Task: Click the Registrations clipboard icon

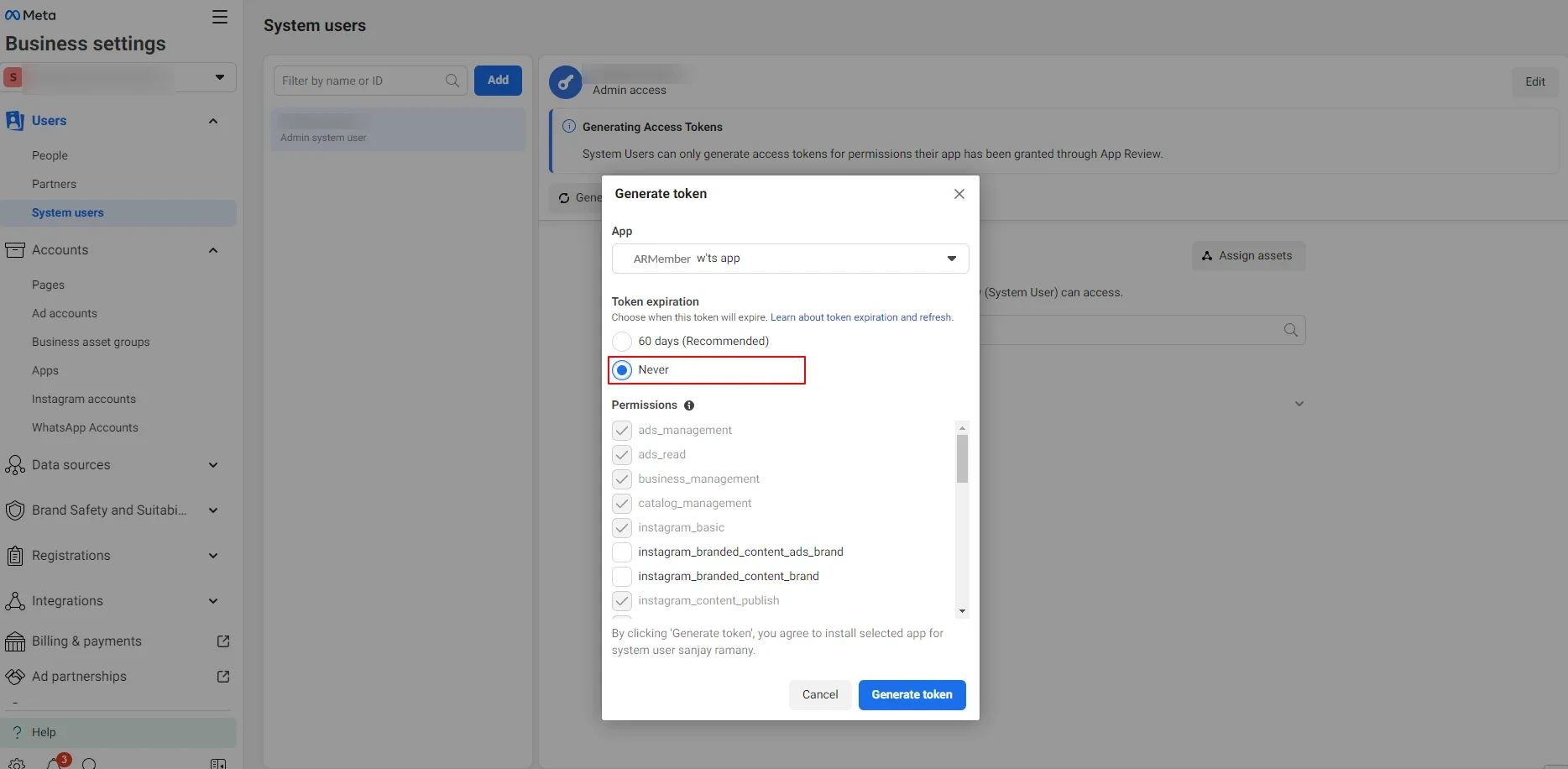Action: click(14, 556)
